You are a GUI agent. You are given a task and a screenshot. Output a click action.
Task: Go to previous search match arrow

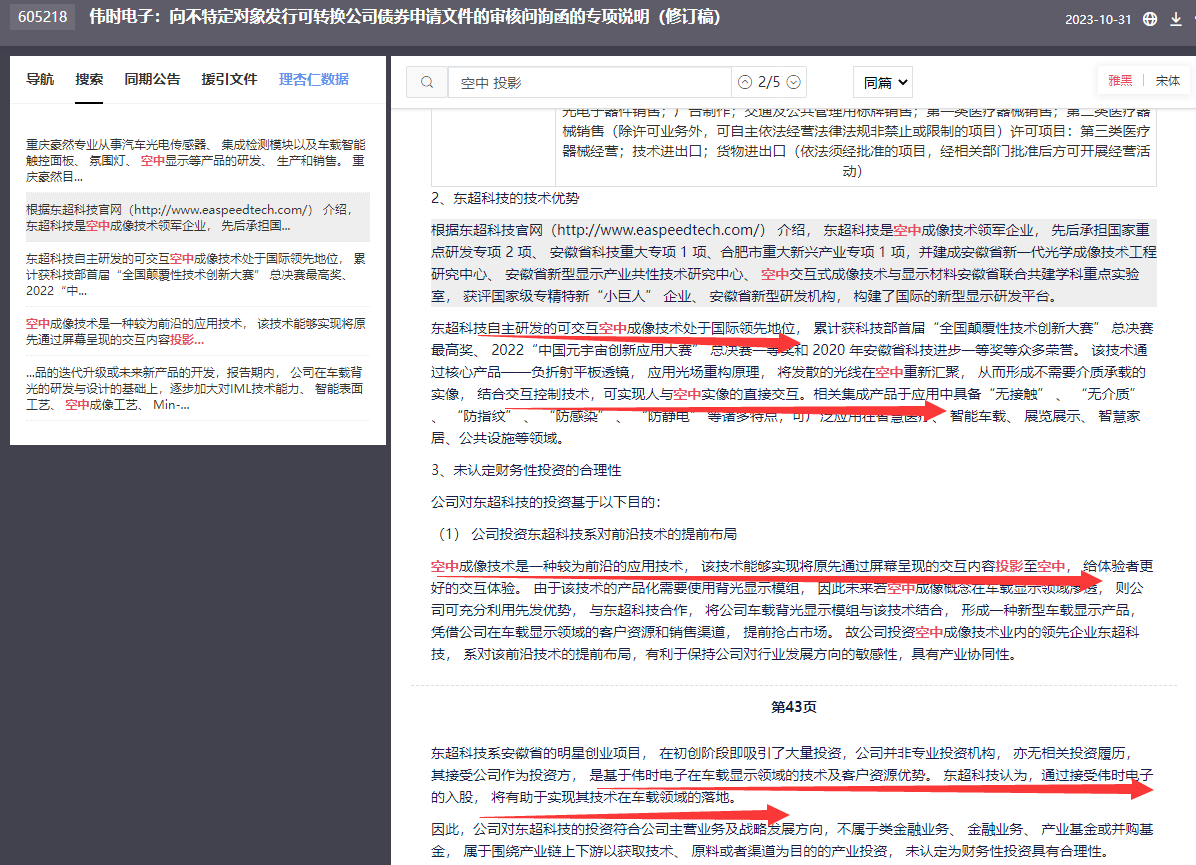pos(744,82)
